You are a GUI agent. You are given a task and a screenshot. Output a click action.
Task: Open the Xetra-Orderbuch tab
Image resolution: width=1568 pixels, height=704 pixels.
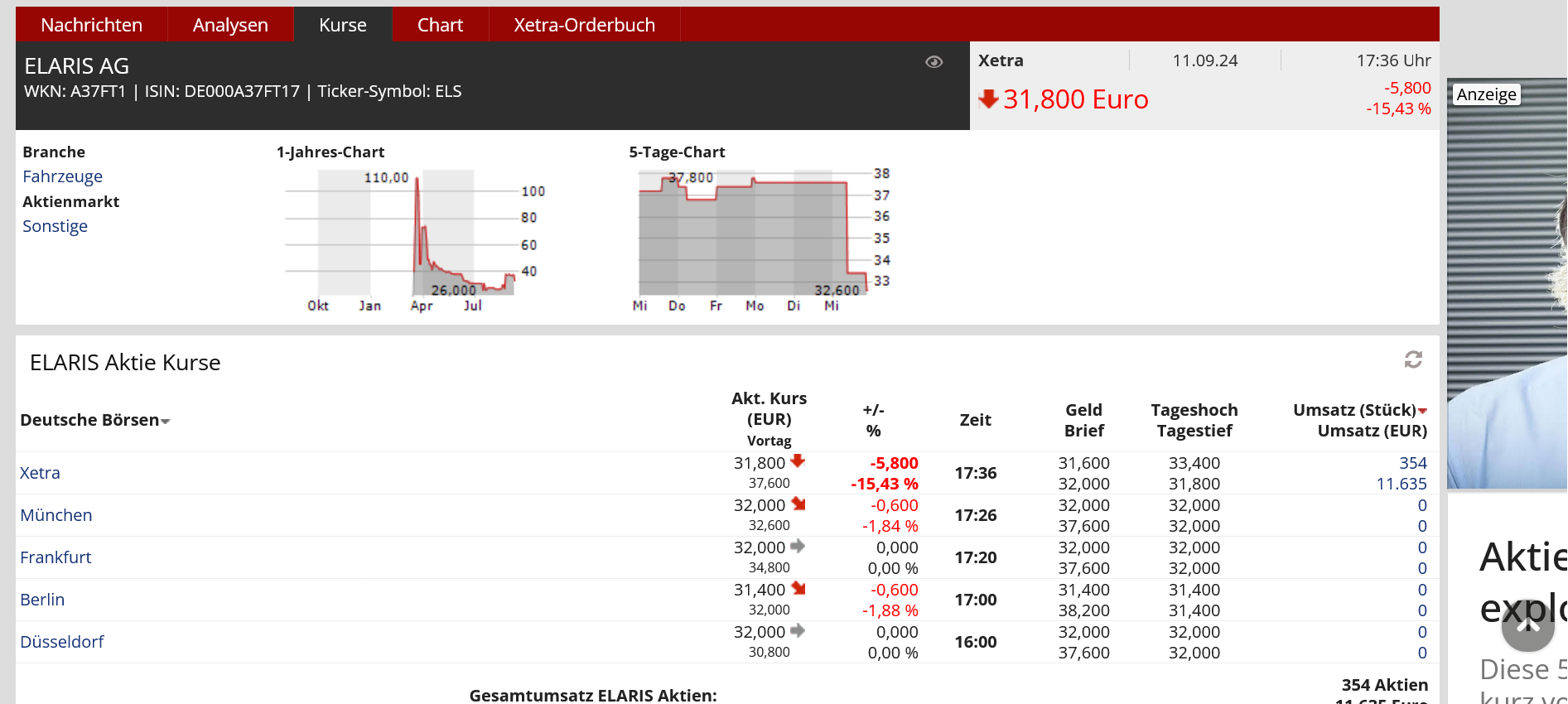[x=584, y=25]
